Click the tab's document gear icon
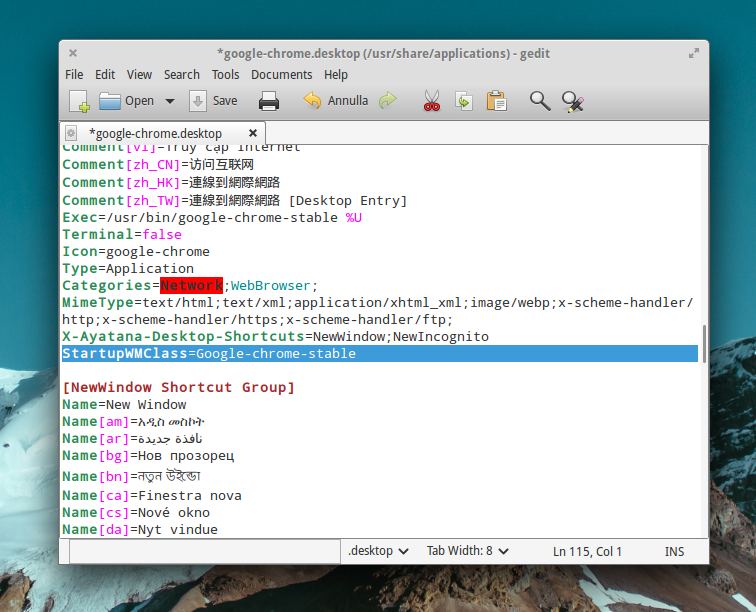Image resolution: width=756 pixels, height=612 pixels. (x=71, y=133)
